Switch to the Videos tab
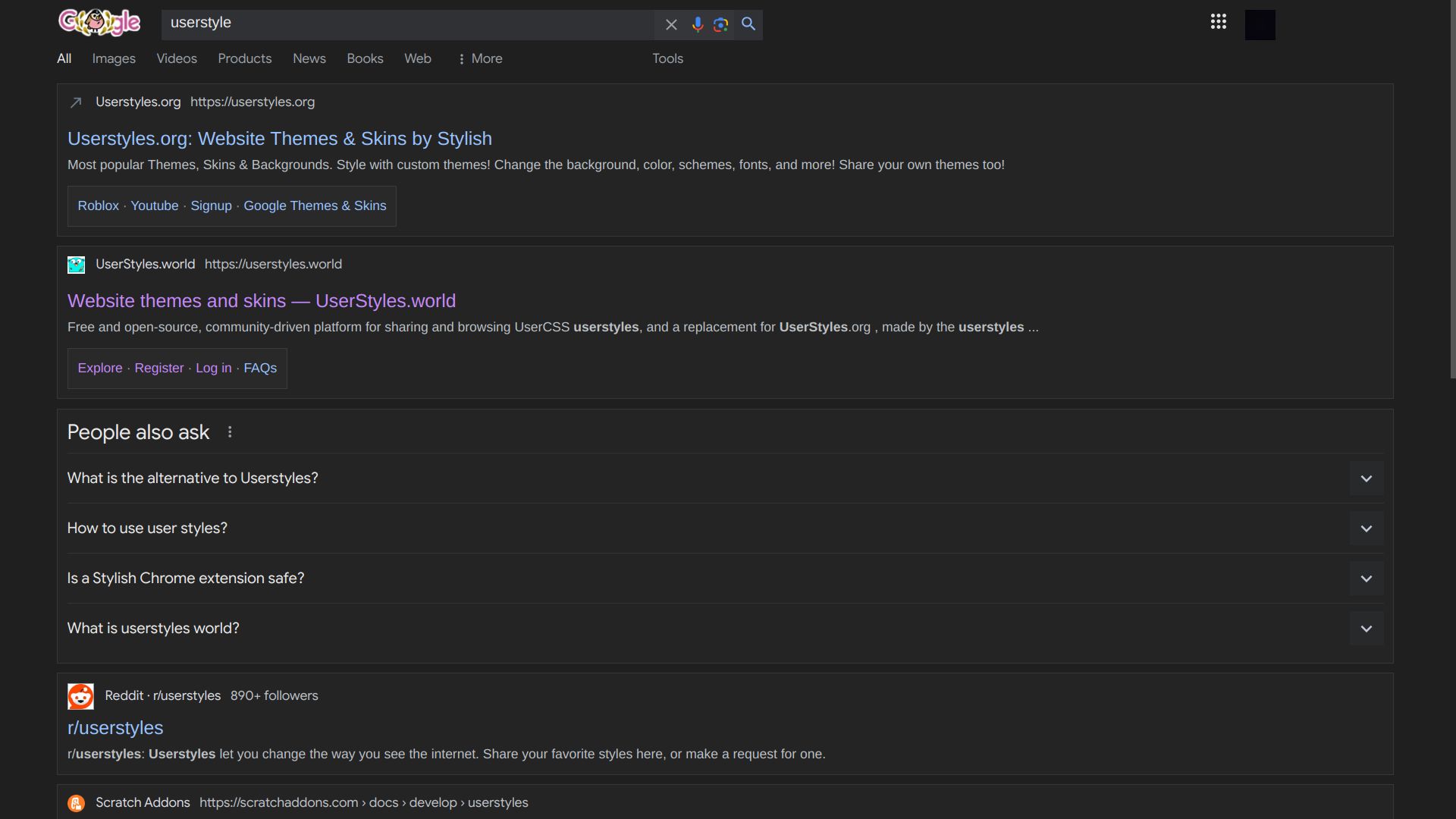The image size is (1456, 819). [x=177, y=58]
